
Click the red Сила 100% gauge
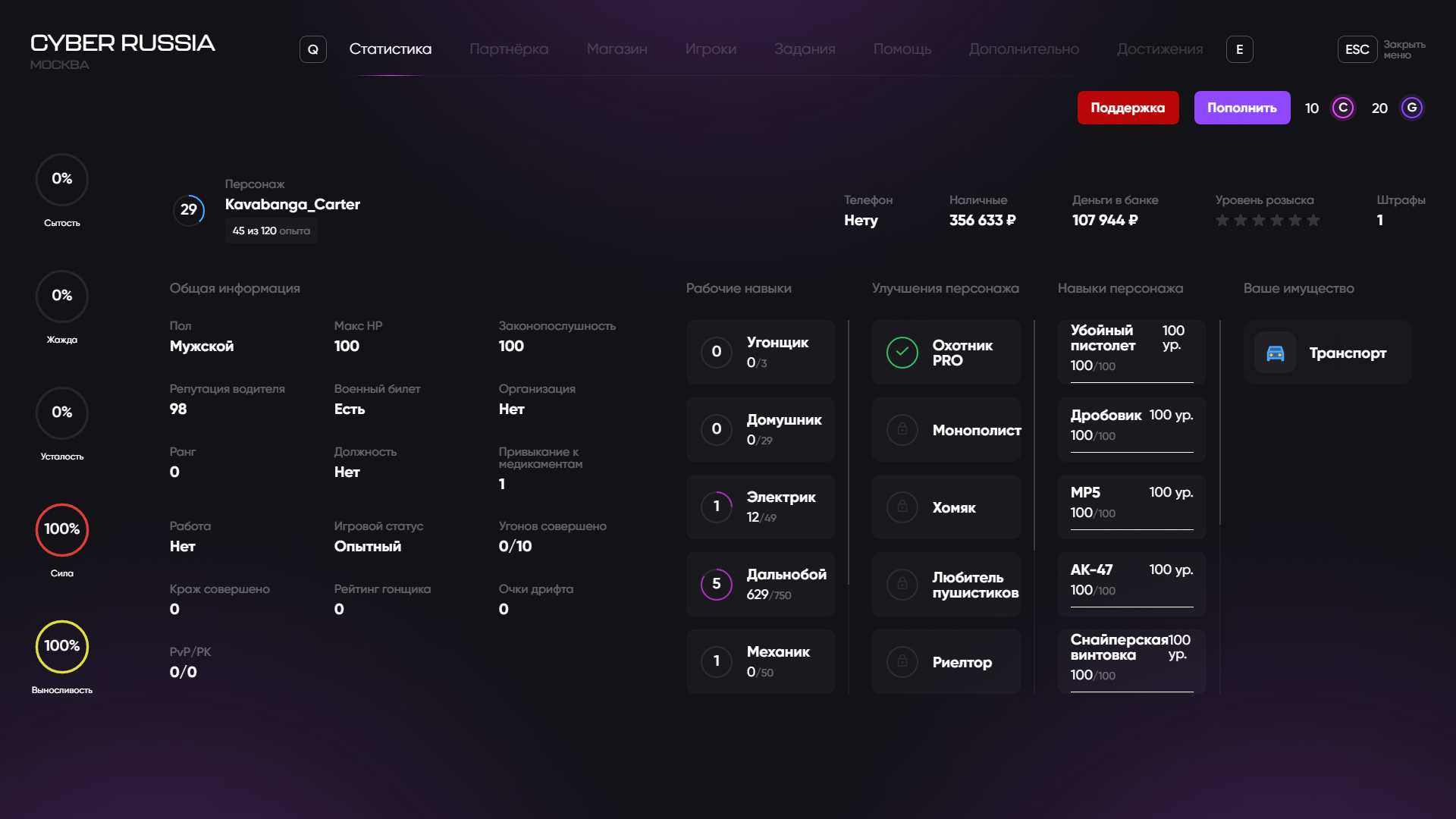(62, 529)
